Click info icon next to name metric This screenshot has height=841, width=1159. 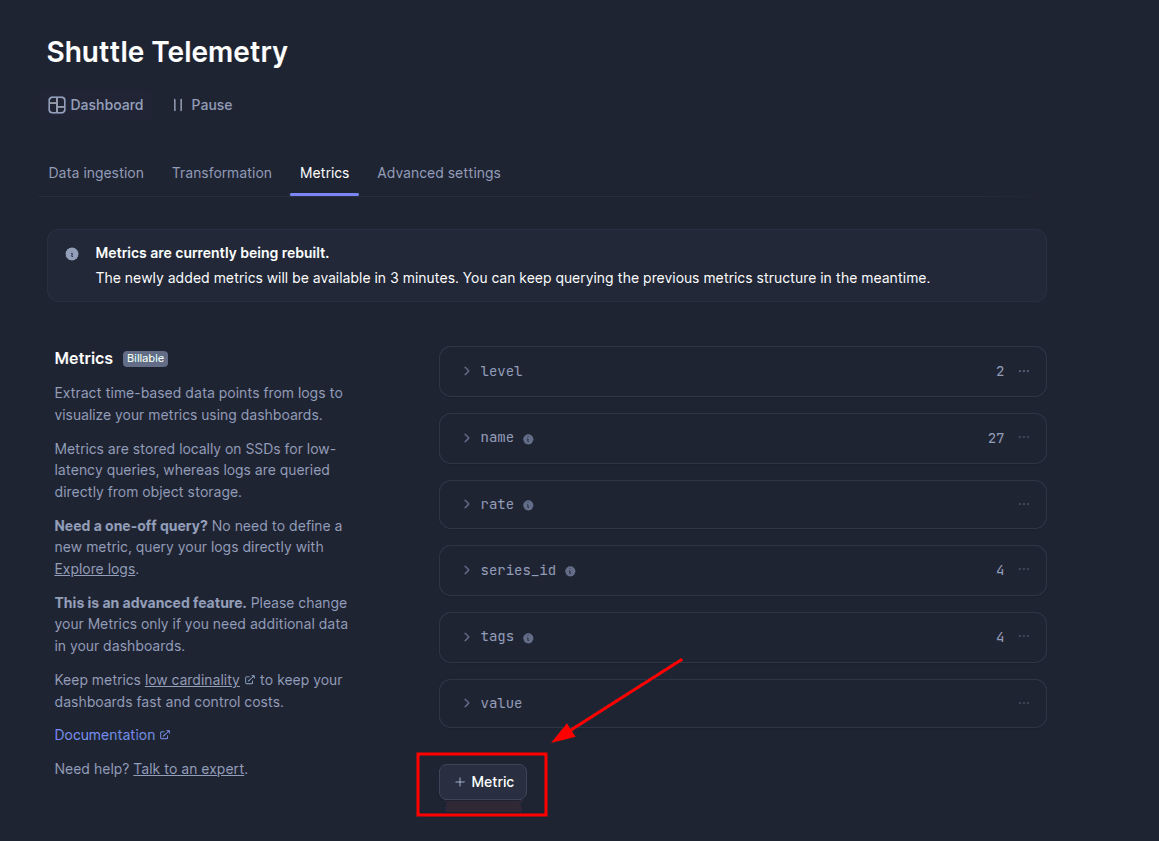[528, 439]
